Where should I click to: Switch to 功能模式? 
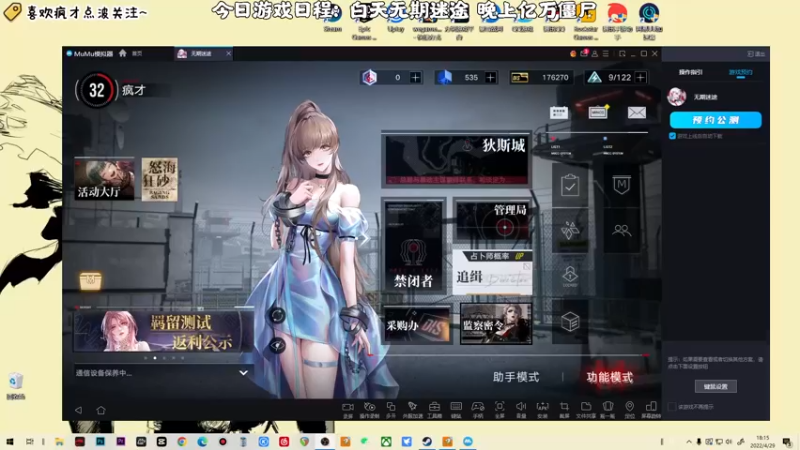click(609, 378)
